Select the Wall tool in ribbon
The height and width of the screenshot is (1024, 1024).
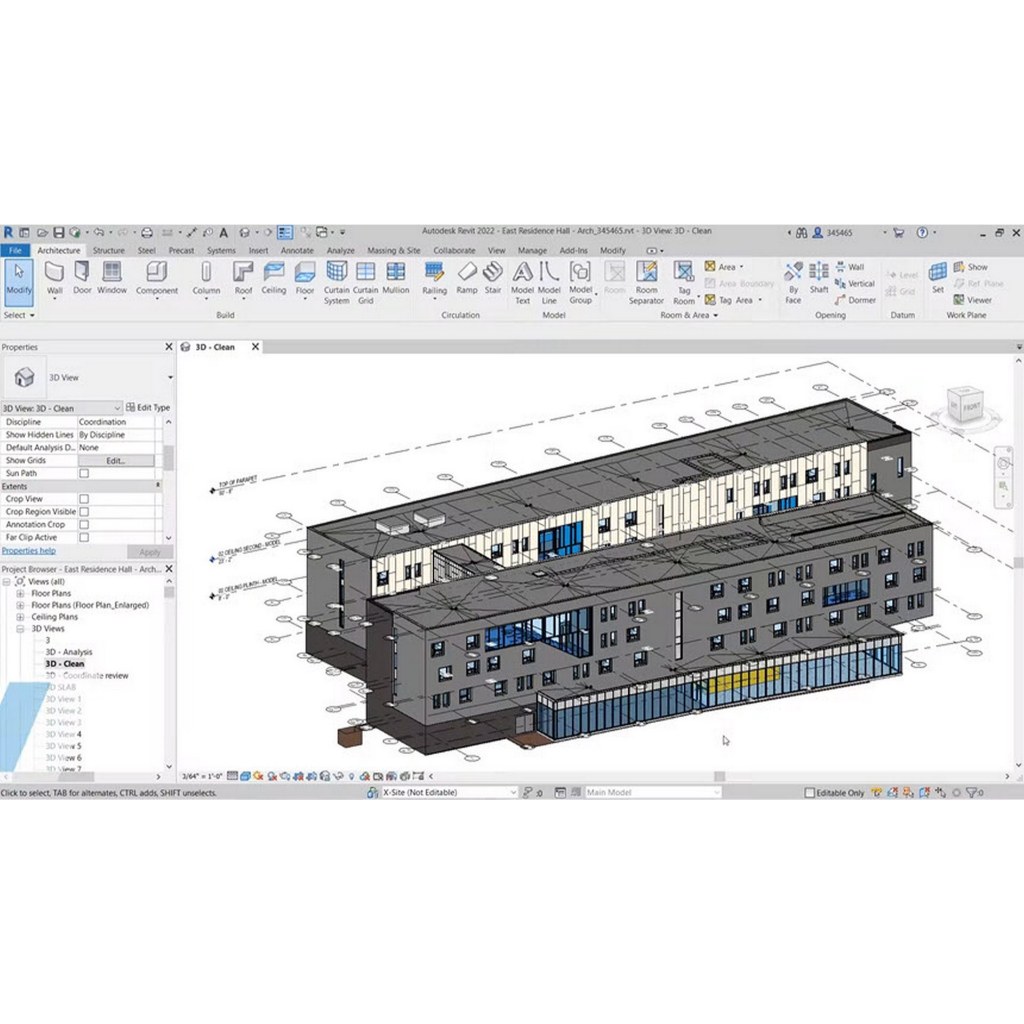(x=55, y=276)
